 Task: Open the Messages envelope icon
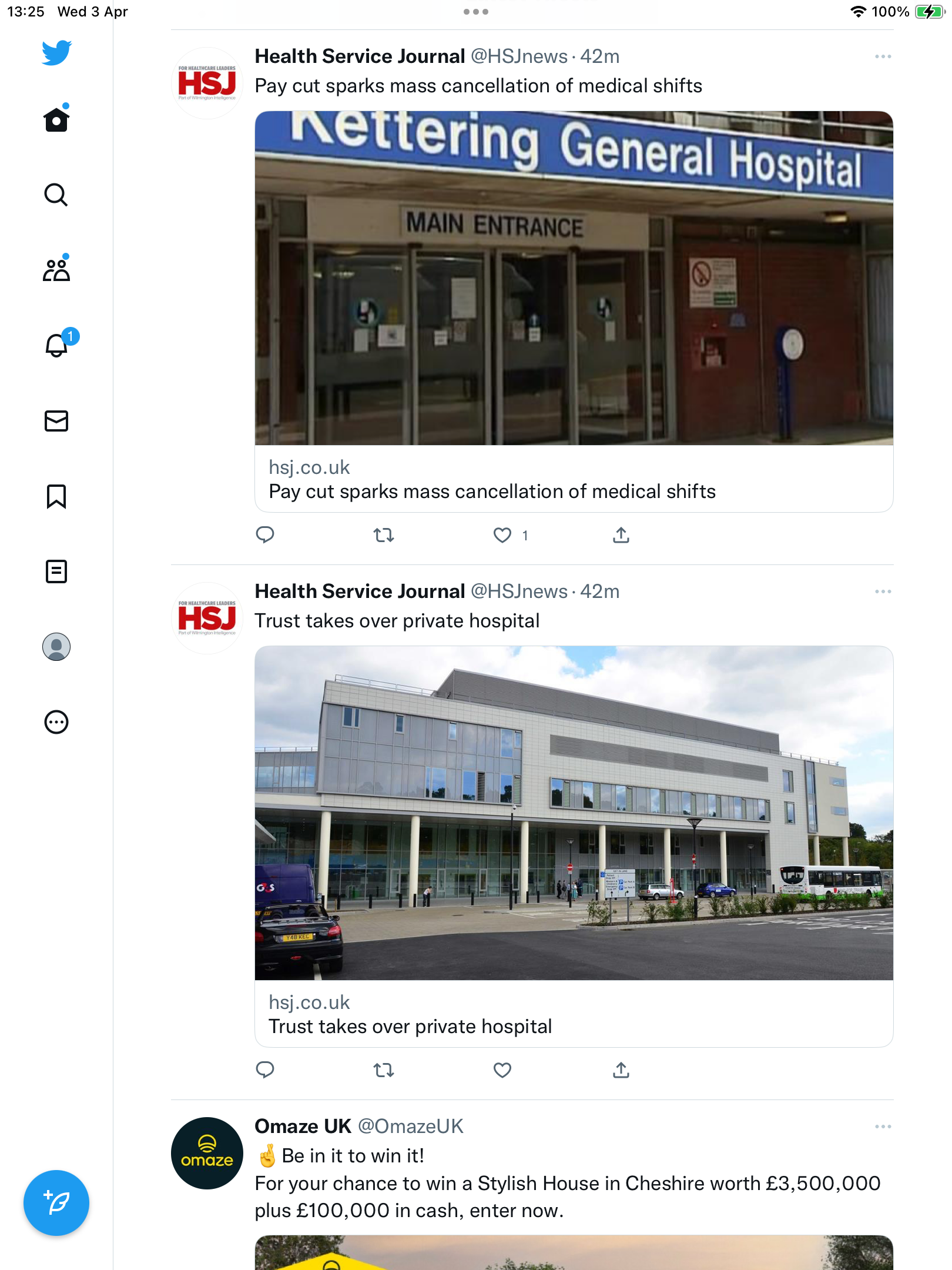pyautogui.click(x=56, y=421)
